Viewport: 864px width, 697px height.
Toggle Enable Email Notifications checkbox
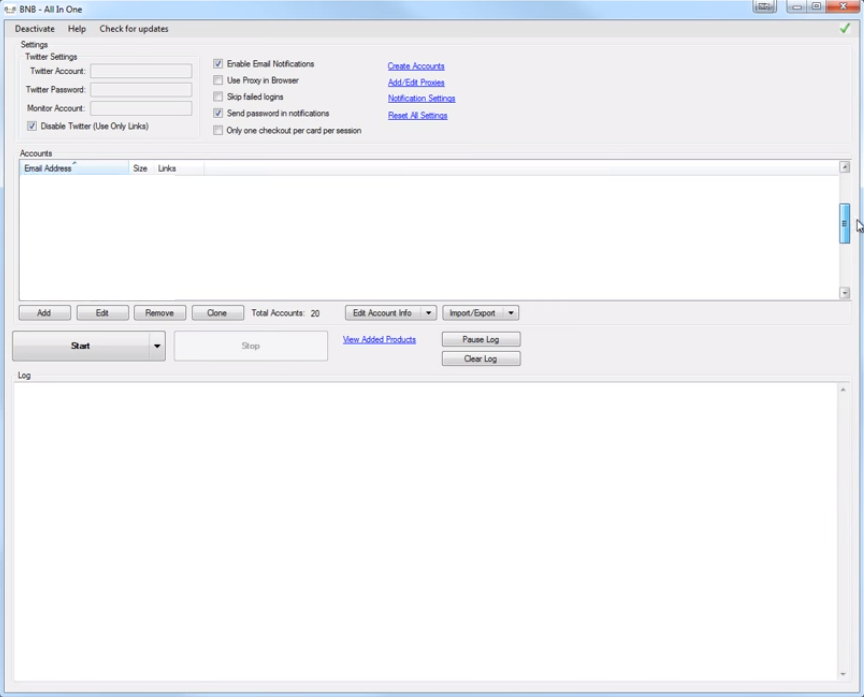(x=218, y=64)
